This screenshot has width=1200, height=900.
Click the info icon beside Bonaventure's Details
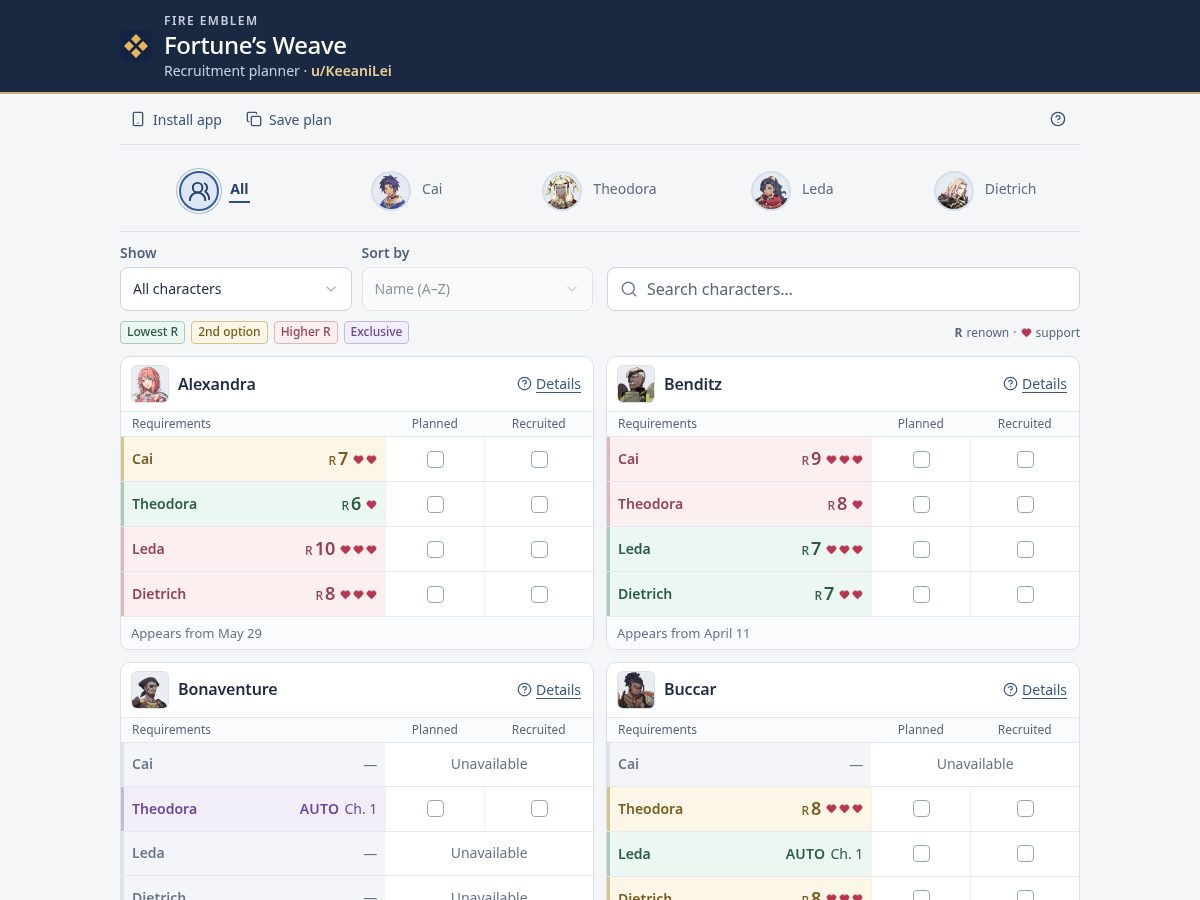click(x=524, y=690)
